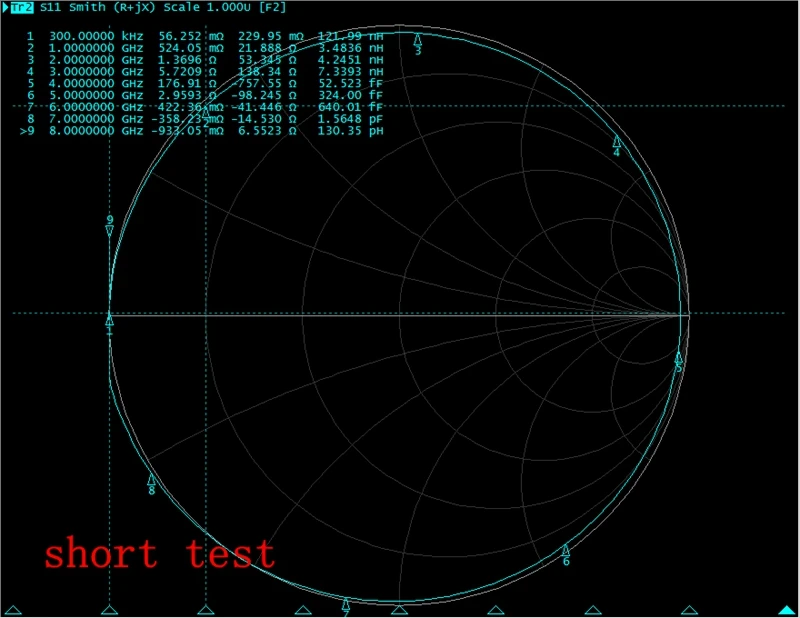Select active marker row 9 at 8.0000000 GHz
This screenshot has width=800, height=618.
click(x=202, y=131)
